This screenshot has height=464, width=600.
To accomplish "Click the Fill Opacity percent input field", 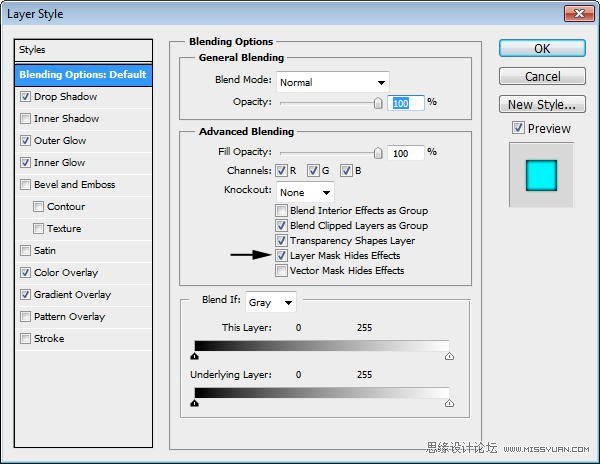I will click(406, 153).
